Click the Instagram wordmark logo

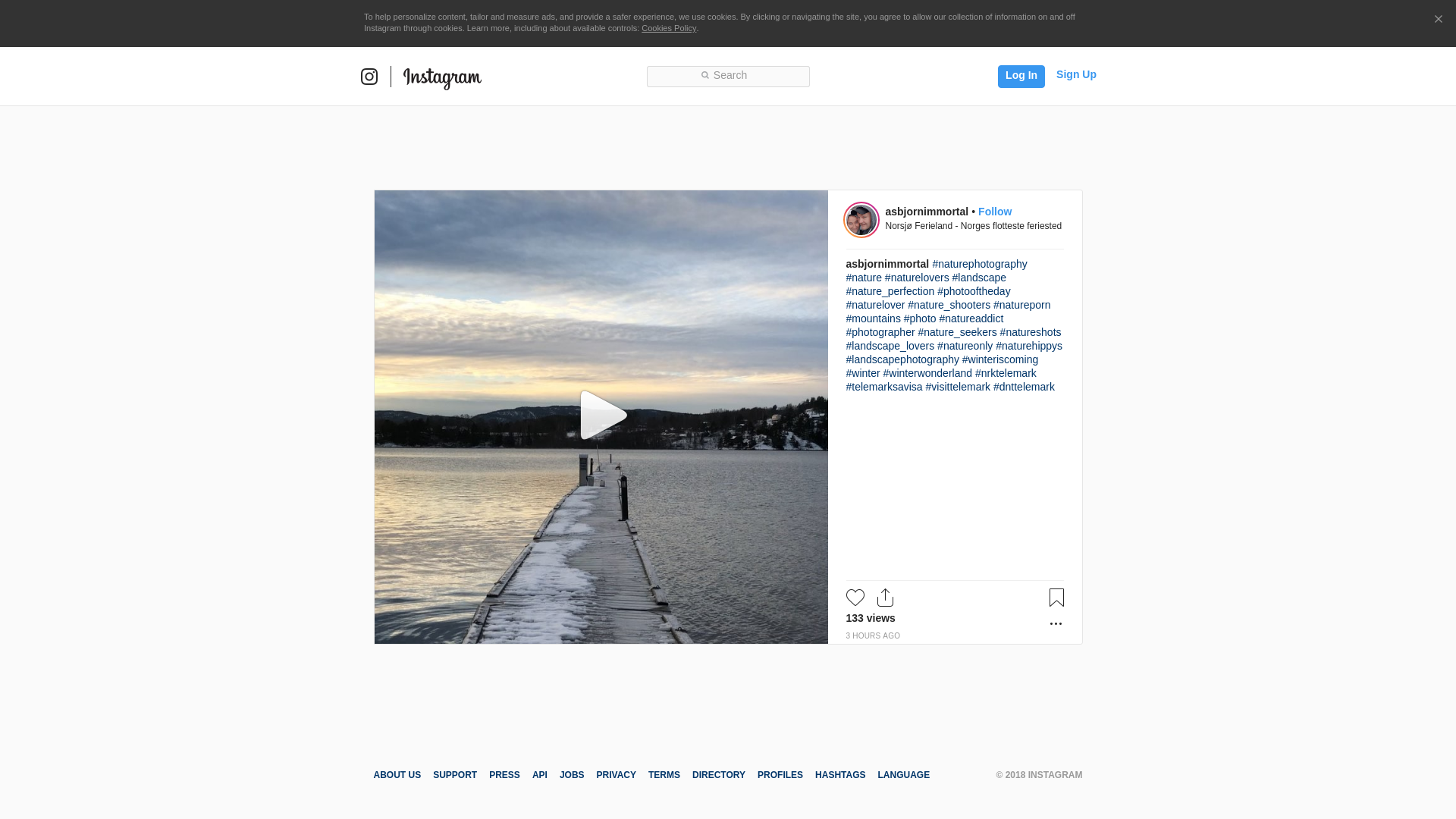click(x=442, y=77)
